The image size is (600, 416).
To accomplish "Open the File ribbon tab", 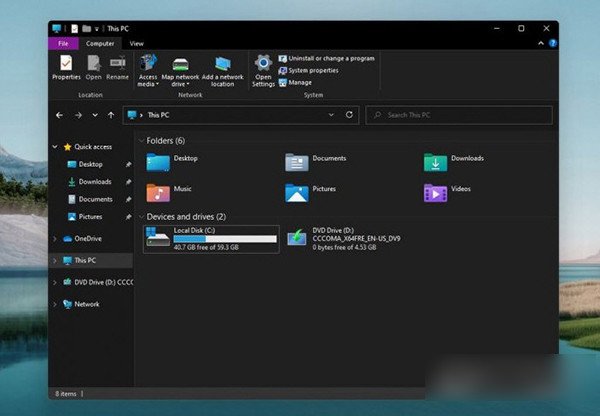I will tap(63, 44).
